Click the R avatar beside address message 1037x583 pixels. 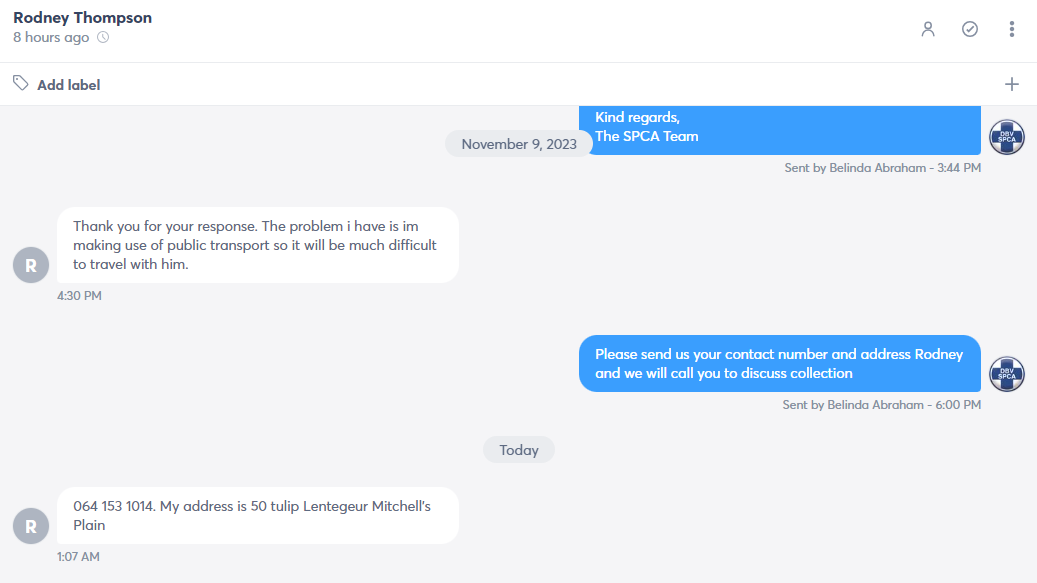31,526
